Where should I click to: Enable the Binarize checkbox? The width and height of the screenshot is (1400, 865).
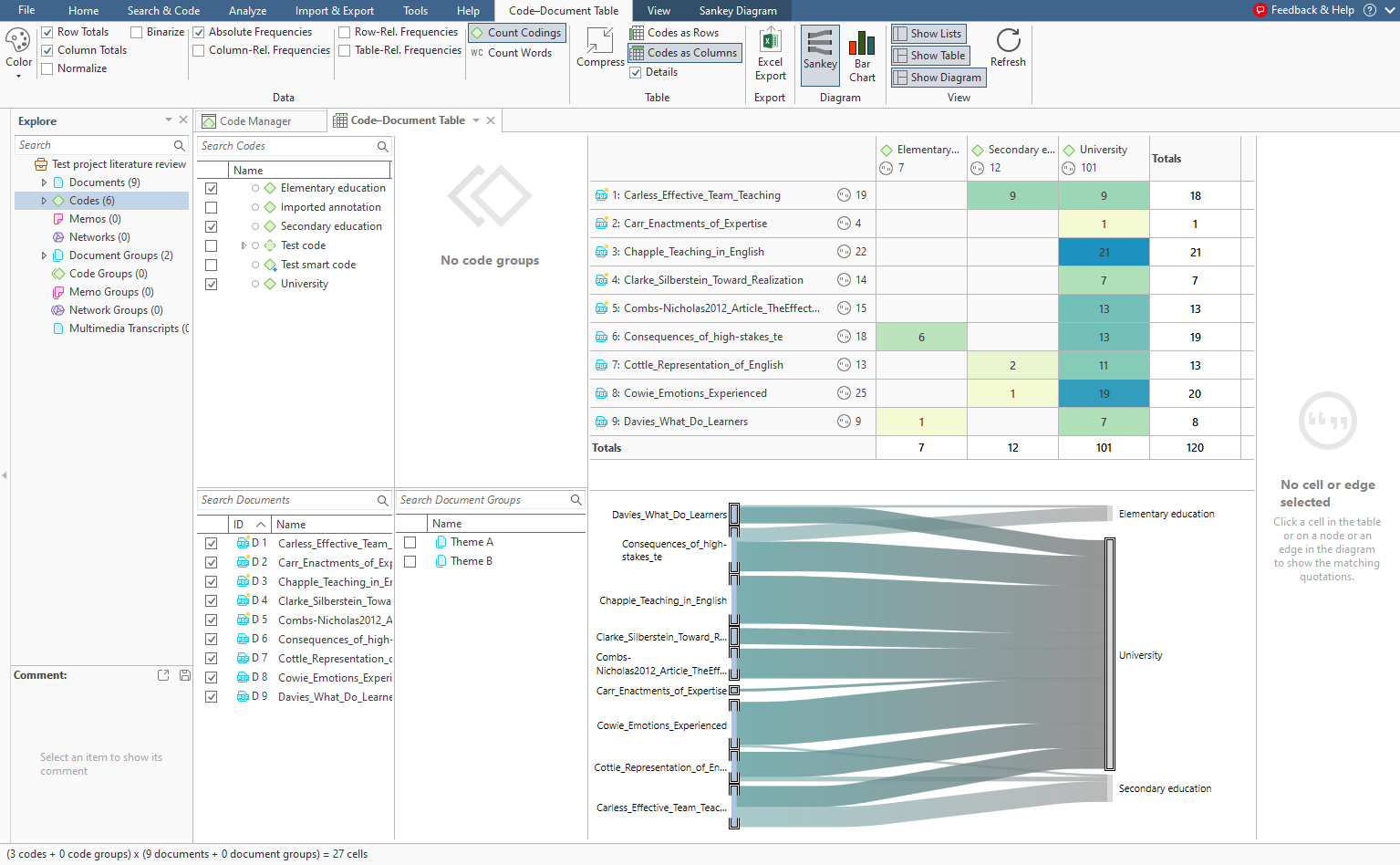pyautogui.click(x=137, y=32)
